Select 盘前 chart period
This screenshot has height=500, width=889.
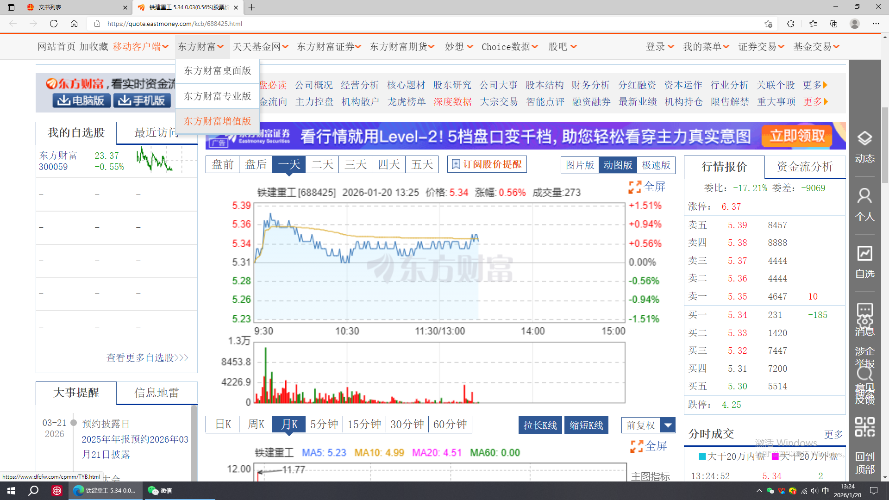[x=222, y=164]
